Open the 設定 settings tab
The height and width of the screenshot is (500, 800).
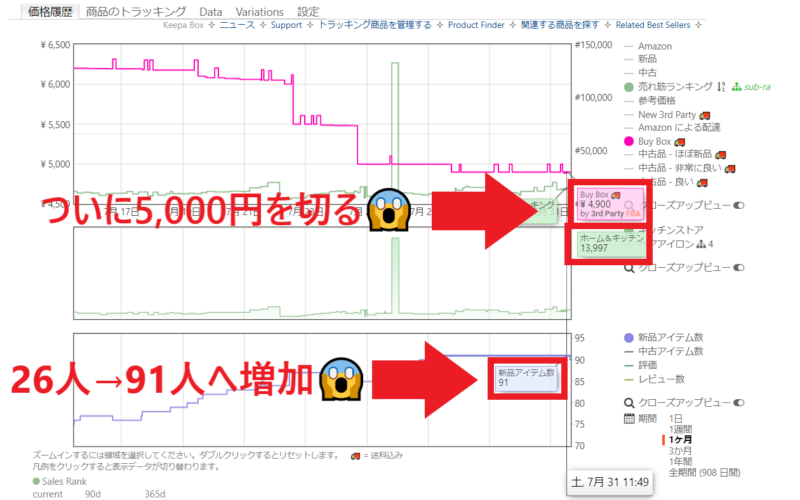click(x=309, y=11)
